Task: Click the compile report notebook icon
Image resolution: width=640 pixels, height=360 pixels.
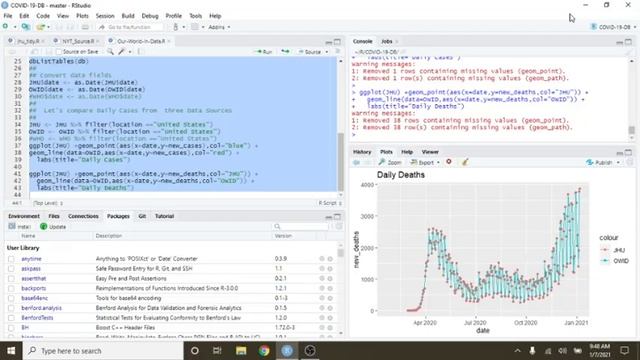Action: pos(141,52)
